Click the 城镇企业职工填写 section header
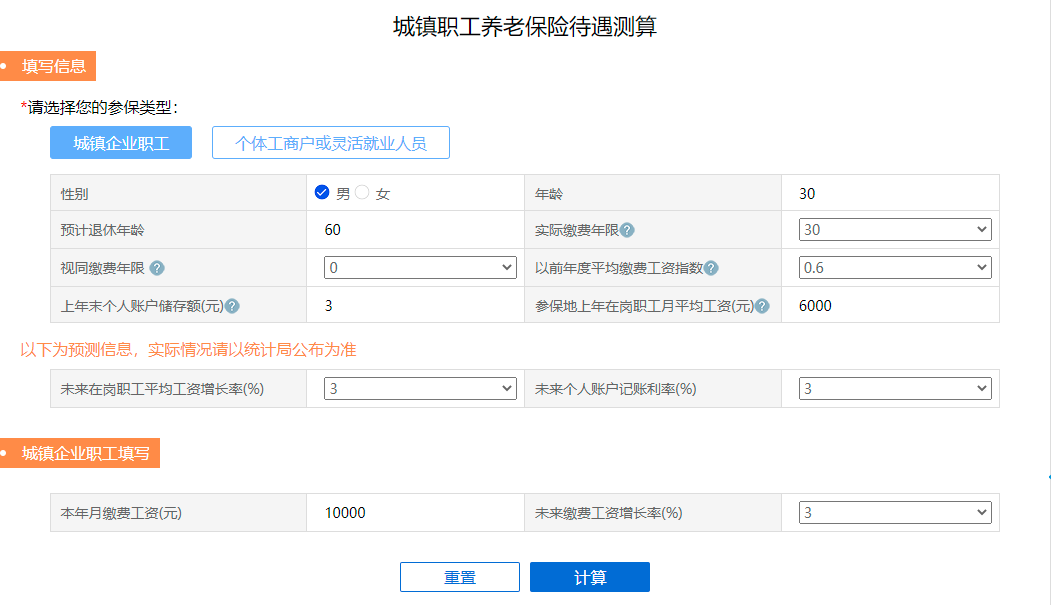This screenshot has width=1051, height=605. point(80,454)
